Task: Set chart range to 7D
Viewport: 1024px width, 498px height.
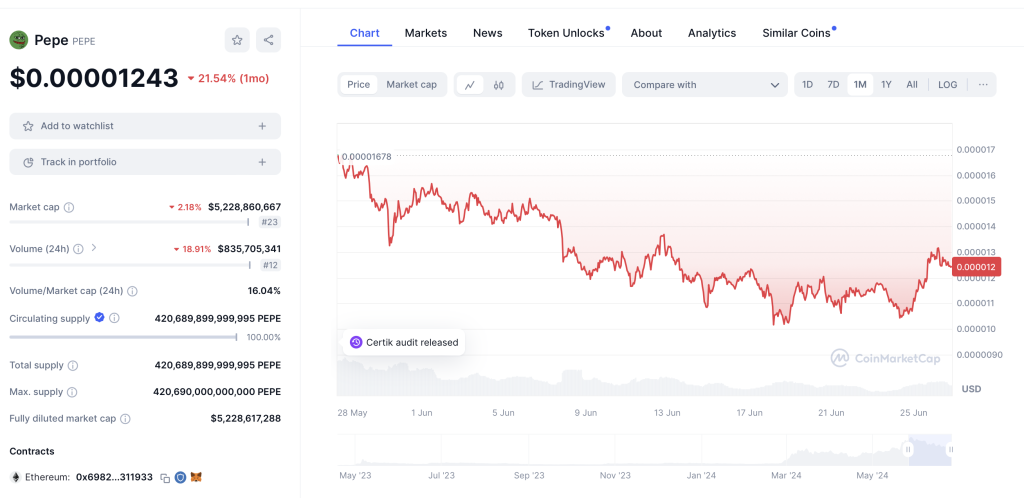Action: tap(833, 85)
